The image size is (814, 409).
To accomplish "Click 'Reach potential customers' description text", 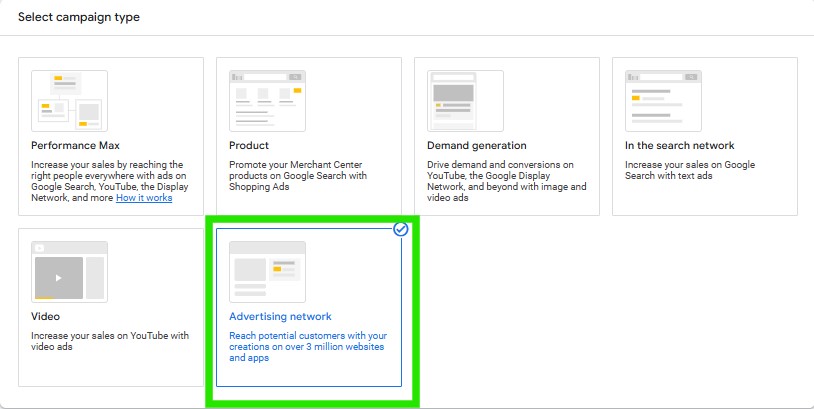I will point(308,347).
